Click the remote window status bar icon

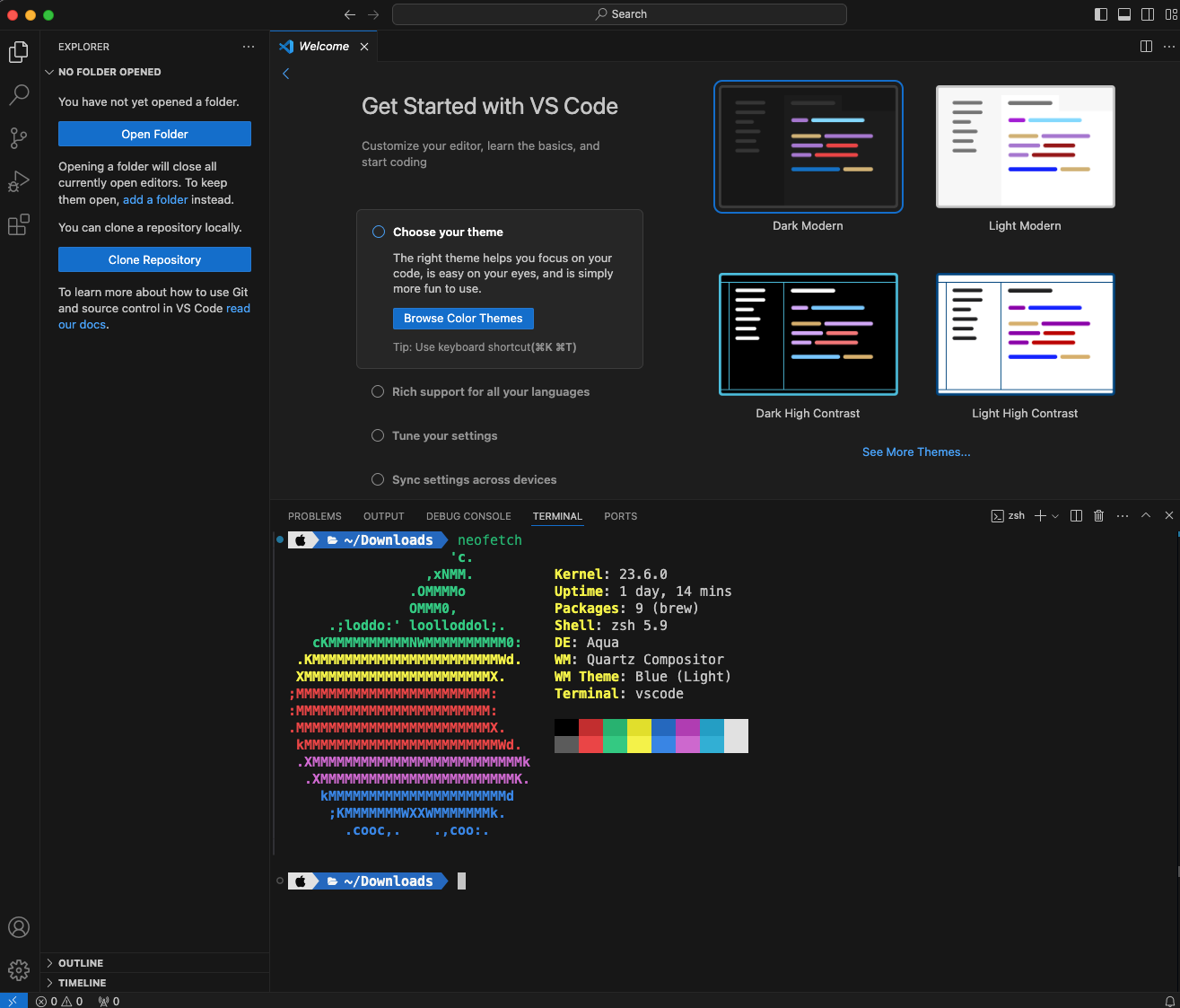13,1001
